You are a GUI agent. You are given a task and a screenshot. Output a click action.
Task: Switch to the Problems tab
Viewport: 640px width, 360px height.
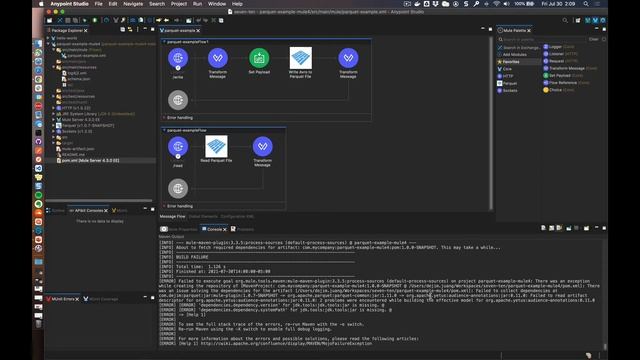click(x=242, y=229)
